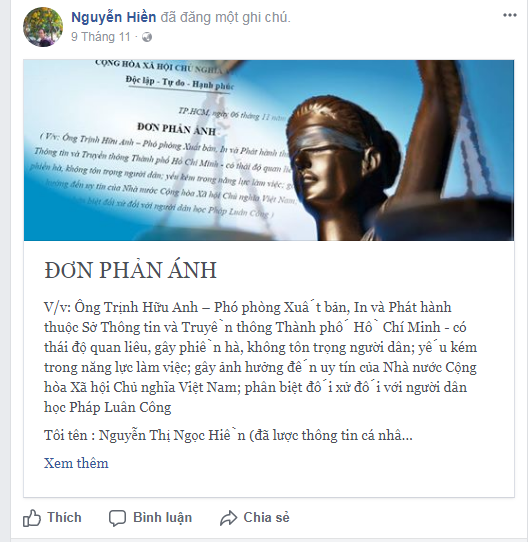The height and width of the screenshot is (542, 528).
Task: Click the globe public privacy icon
Action: point(147,37)
